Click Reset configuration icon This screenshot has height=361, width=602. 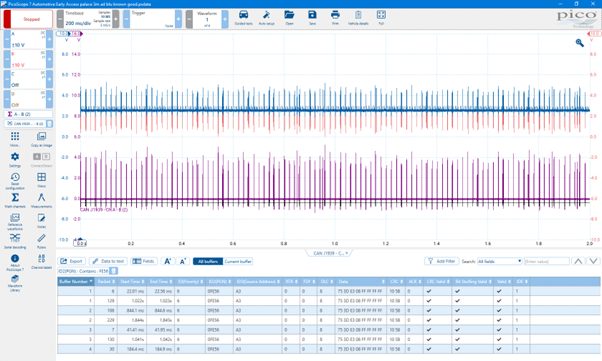pos(15,180)
